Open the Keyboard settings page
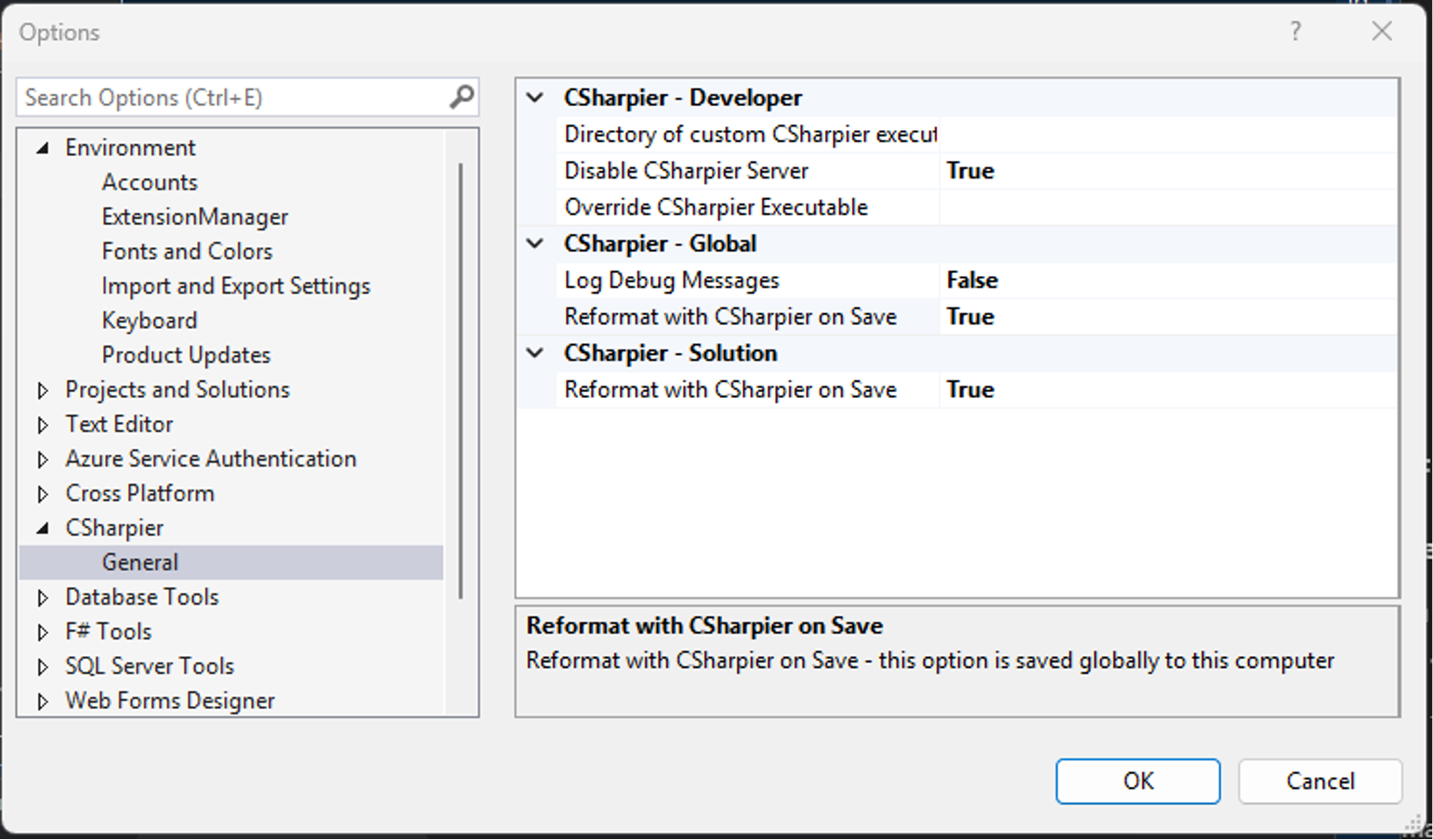The image size is (1433, 840). [x=149, y=320]
